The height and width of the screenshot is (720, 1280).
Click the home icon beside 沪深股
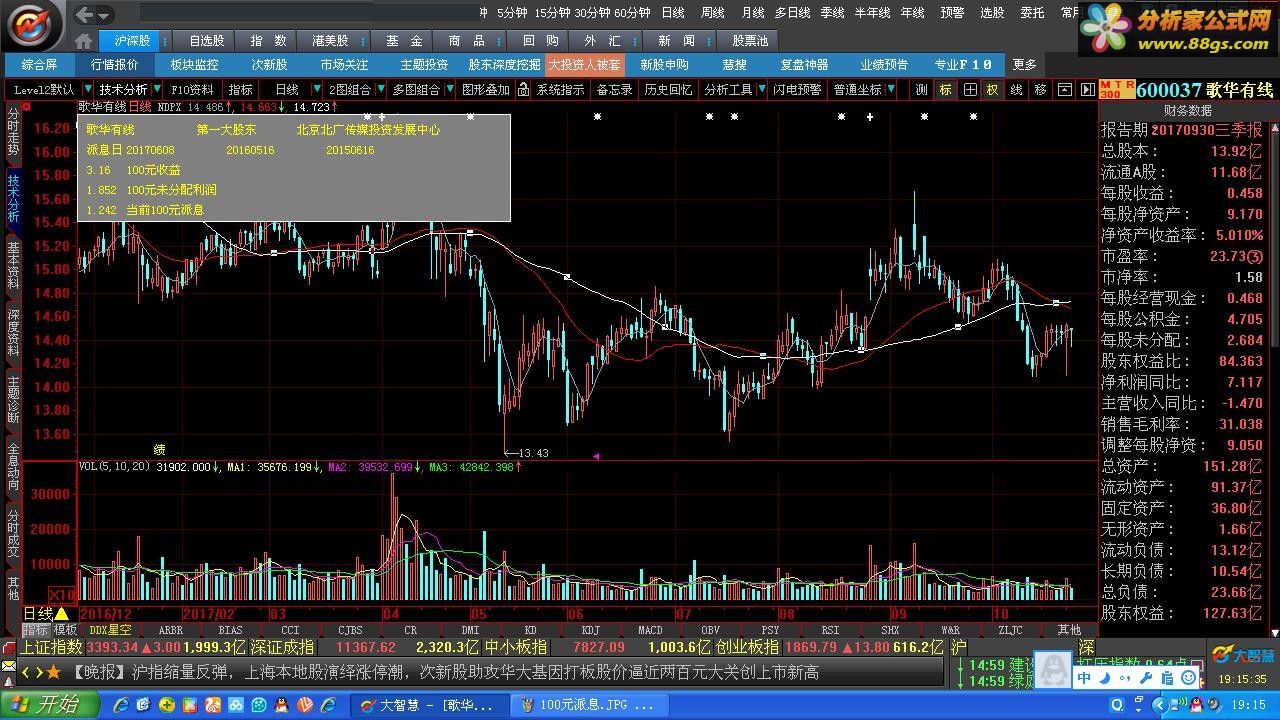click(83, 41)
